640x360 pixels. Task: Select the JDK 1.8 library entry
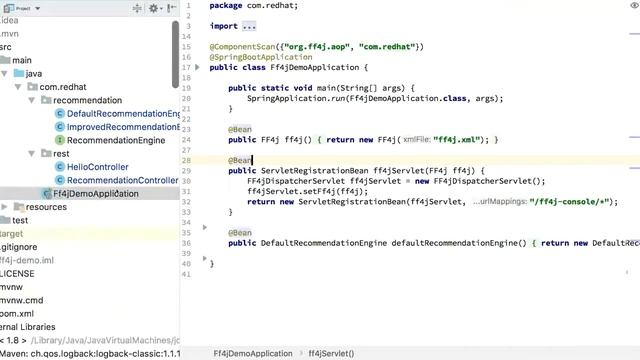[x=90, y=340]
